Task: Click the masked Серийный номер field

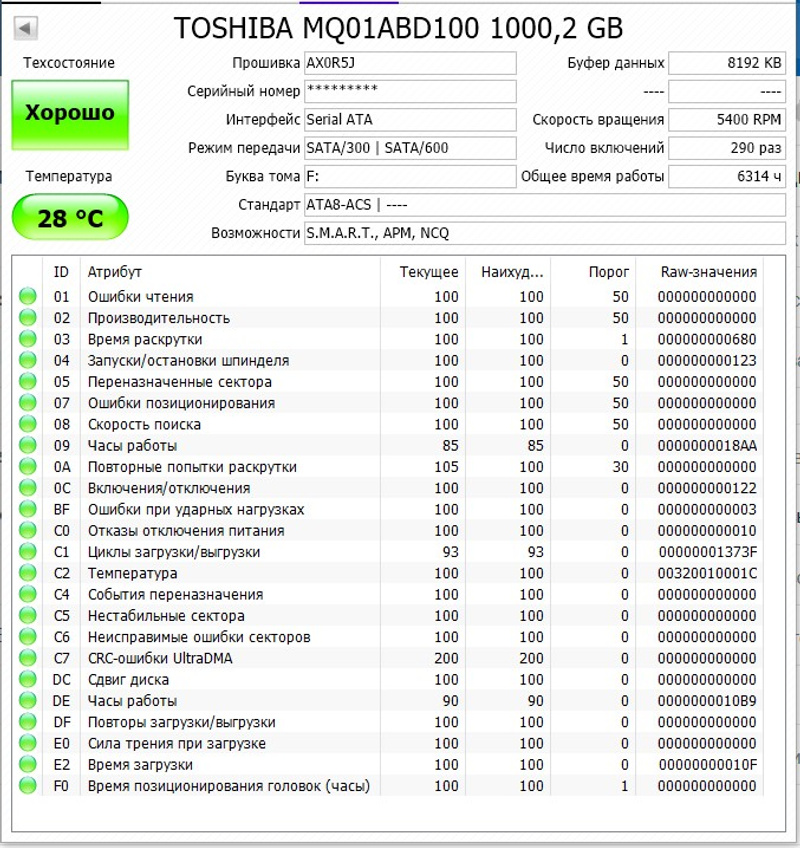Action: pyautogui.click(x=409, y=91)
